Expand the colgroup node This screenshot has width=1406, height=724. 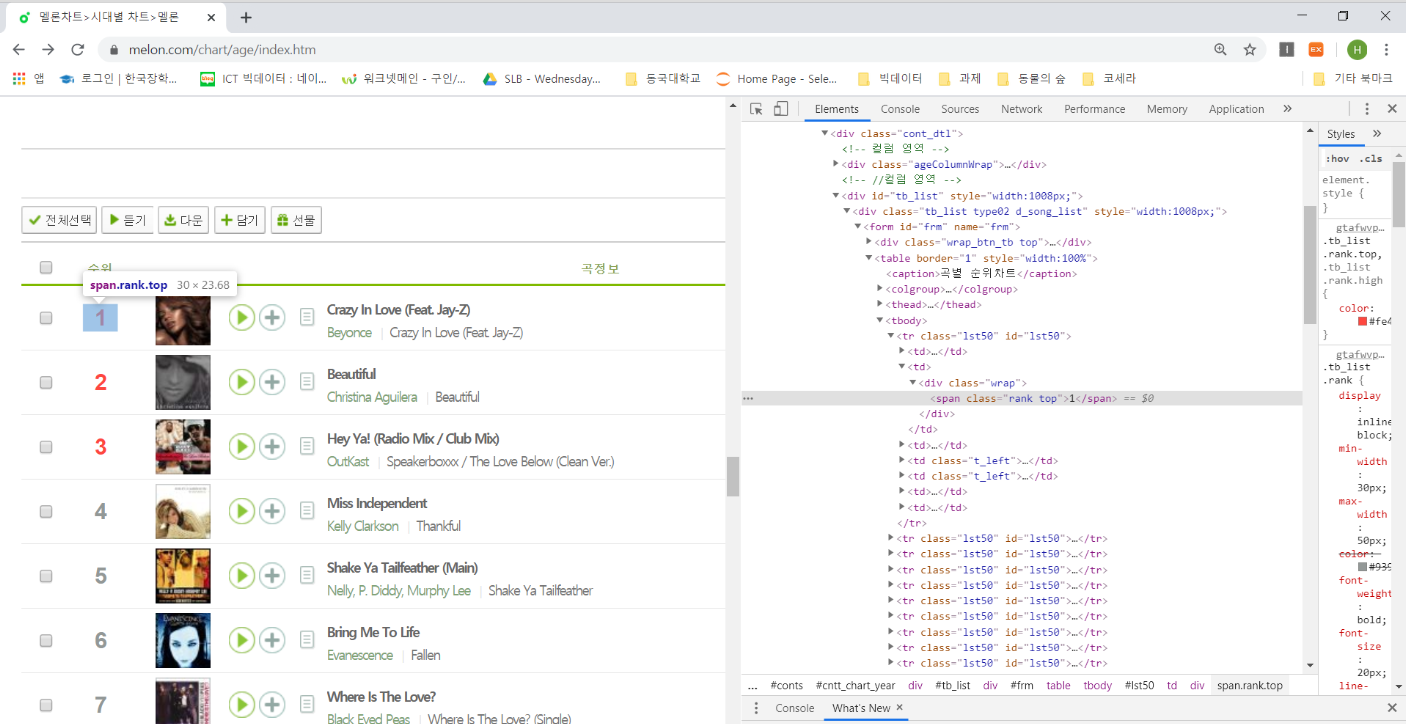coord(880,289)
